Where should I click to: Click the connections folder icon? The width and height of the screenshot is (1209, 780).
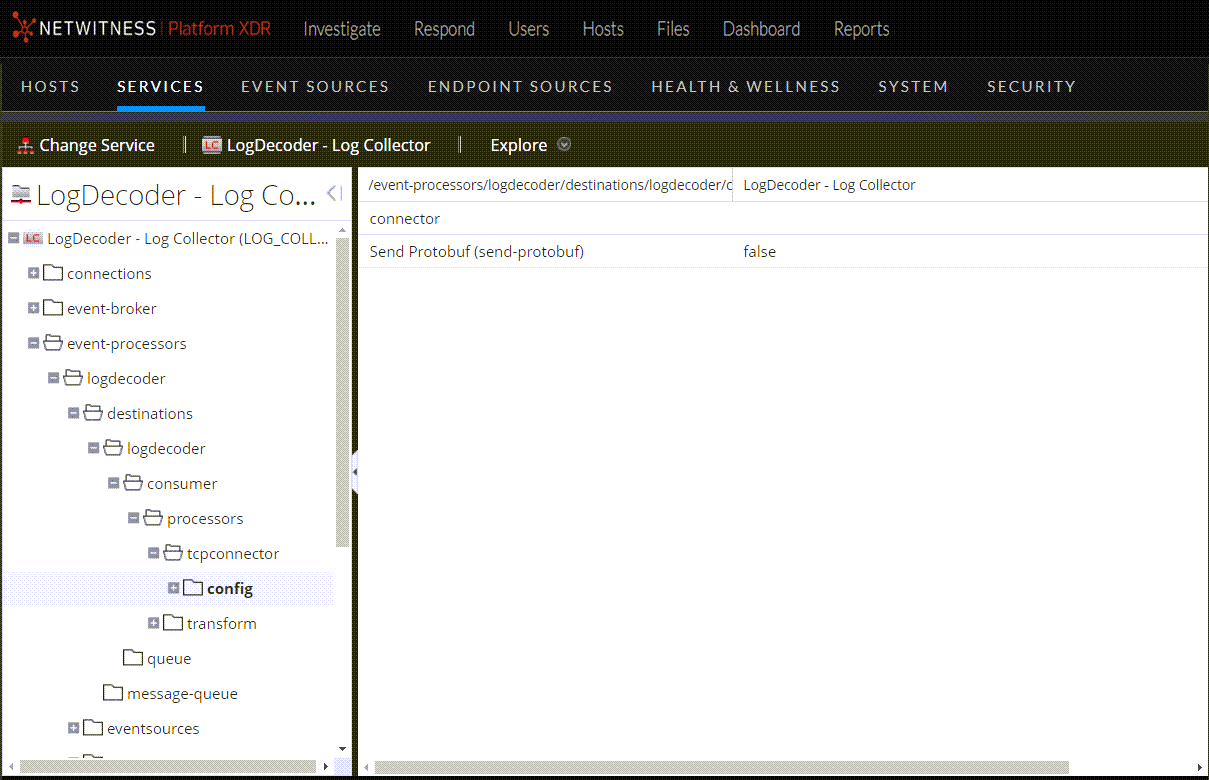pos(53,273)
